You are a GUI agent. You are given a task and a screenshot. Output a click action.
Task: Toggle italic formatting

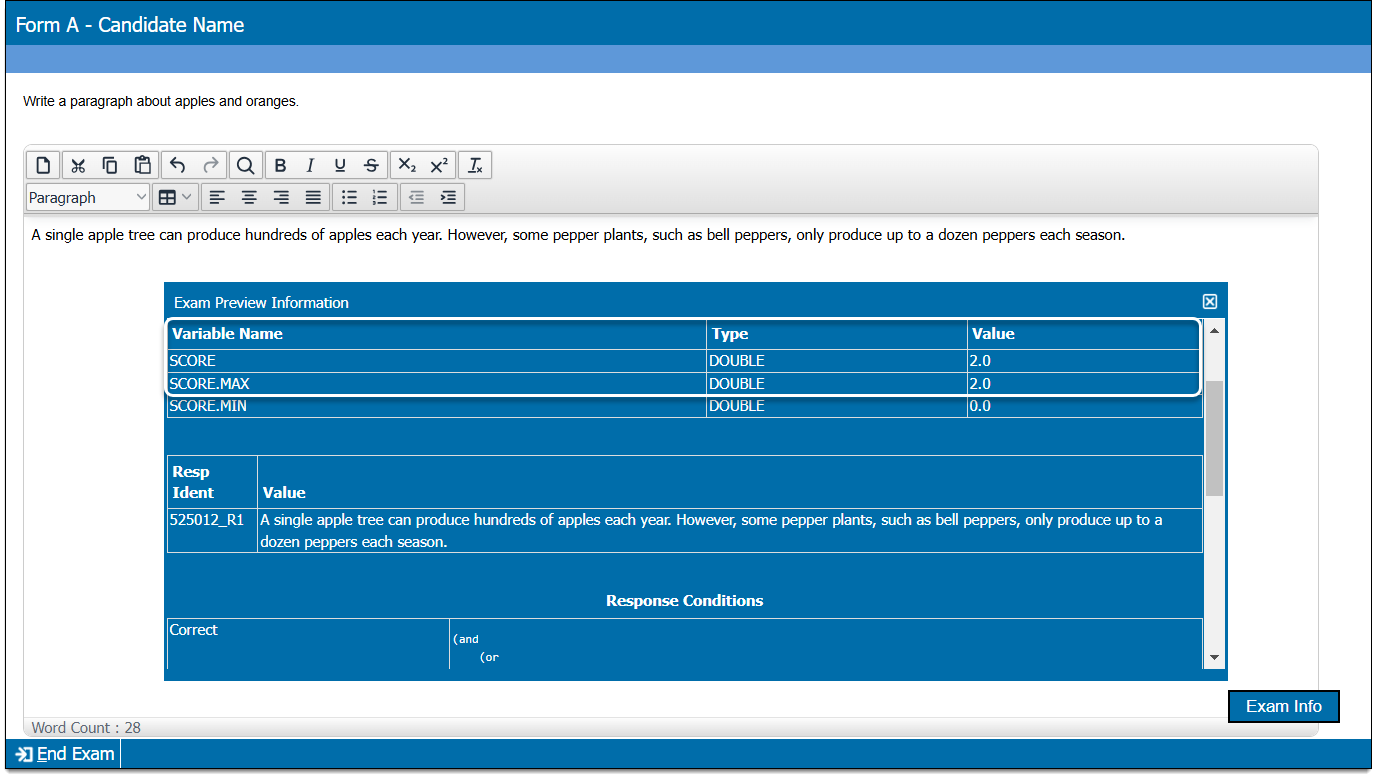310,165
